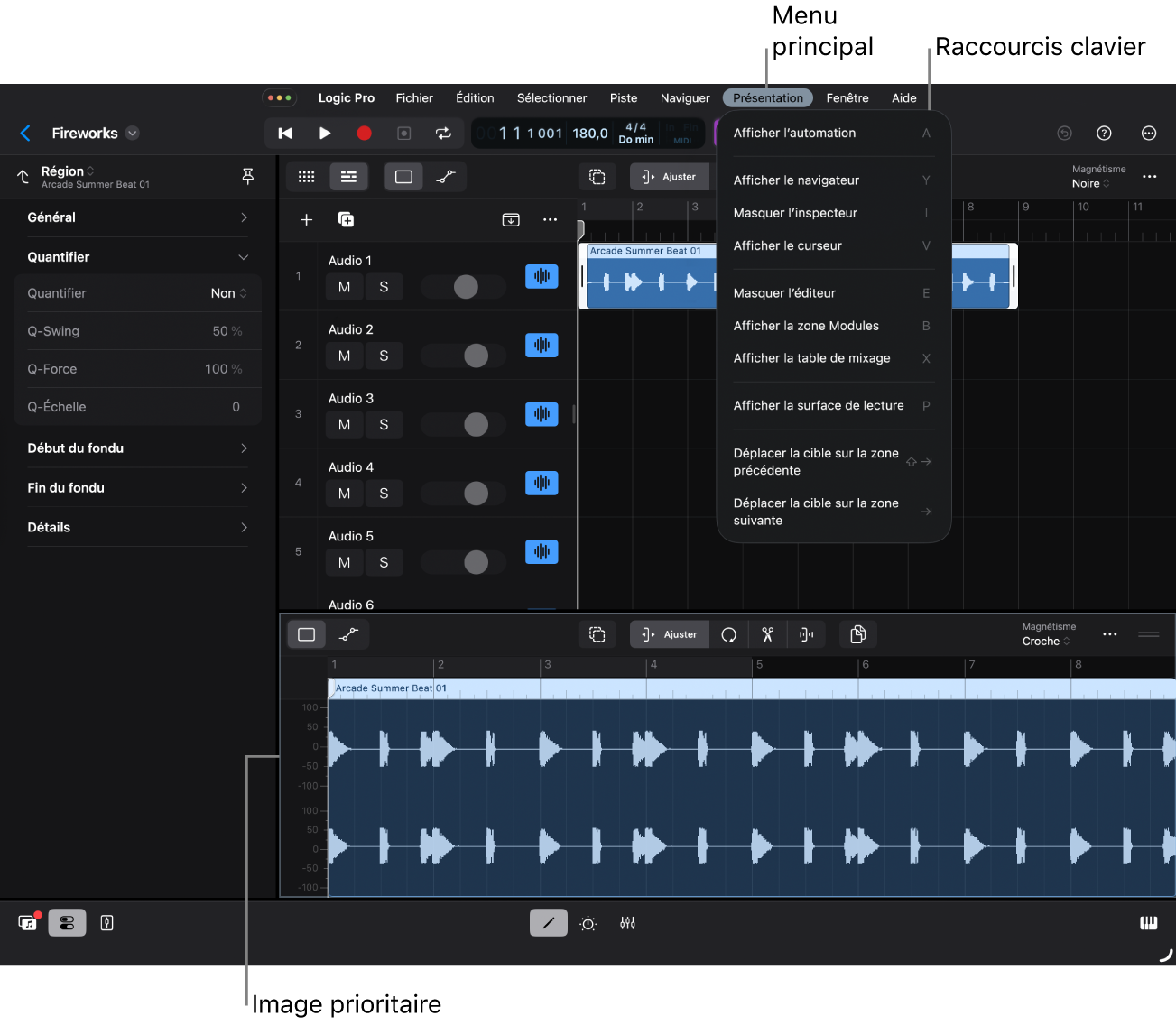Click the red Record button
The width and height of the screenshot is (1176, 1025).
click(x=364, y=134)
